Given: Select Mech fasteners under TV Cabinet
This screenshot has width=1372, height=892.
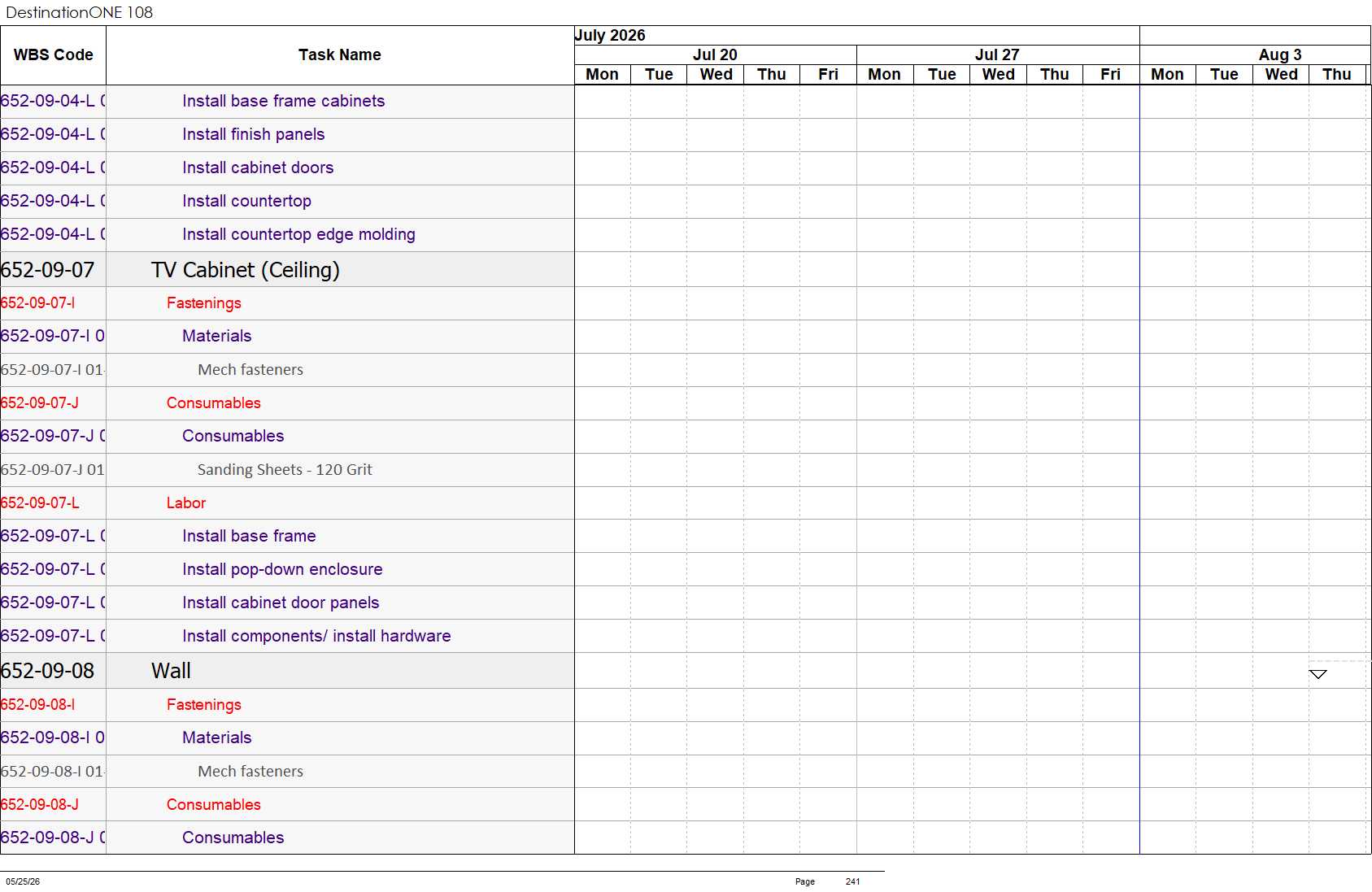Looking at the screenshot, I should tap(250, 370).
